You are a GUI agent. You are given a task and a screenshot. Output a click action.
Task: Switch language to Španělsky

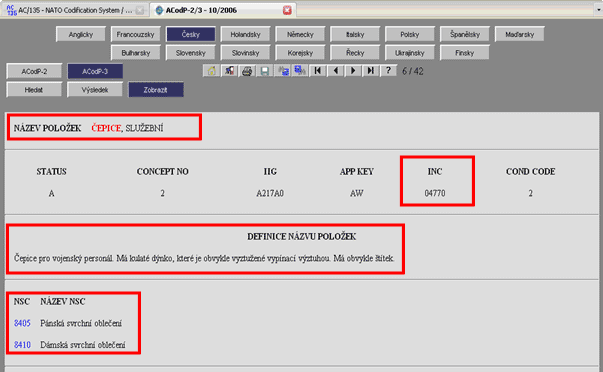click(x=465, y=34)
